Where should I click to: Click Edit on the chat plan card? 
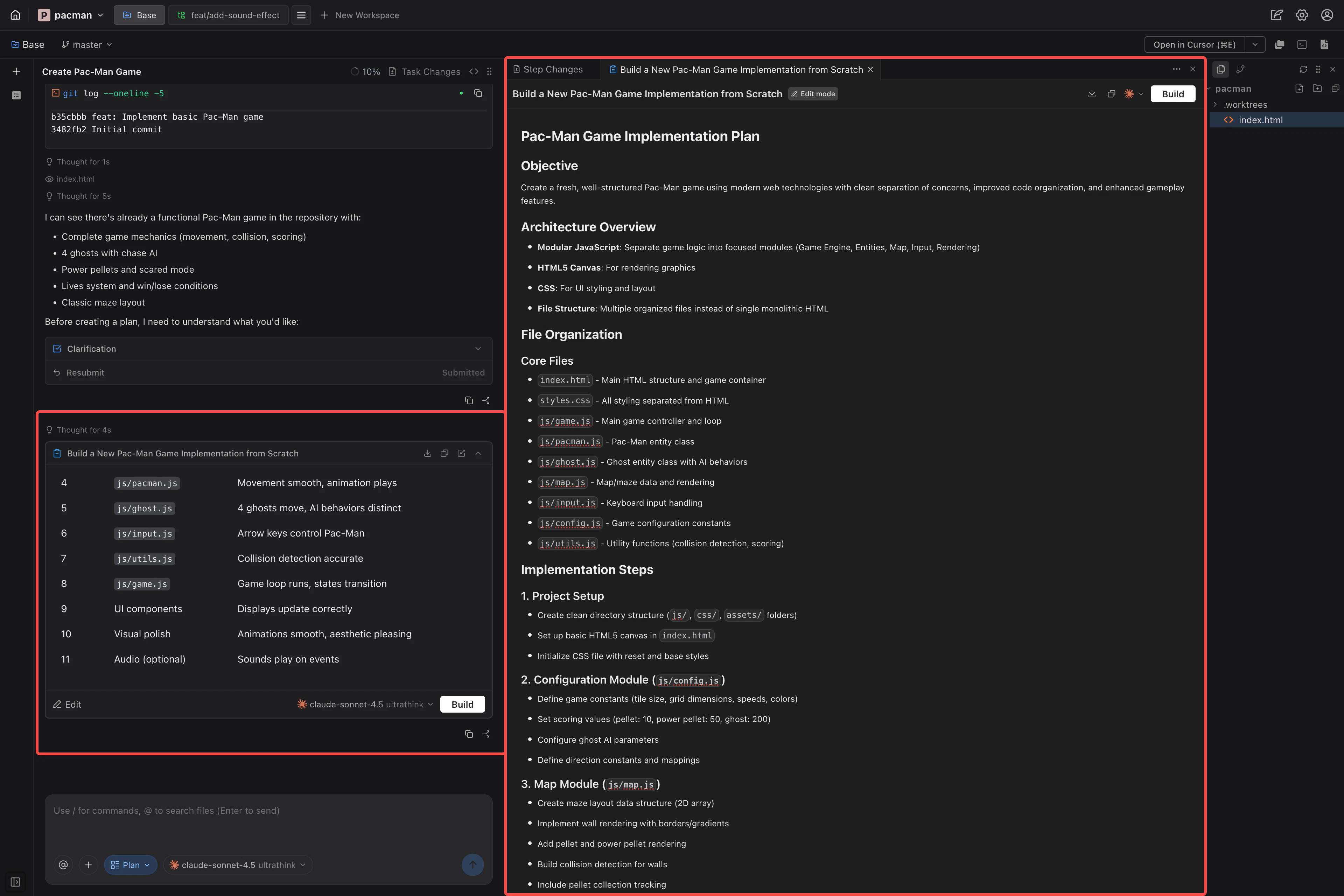click(x=68, y=704)
